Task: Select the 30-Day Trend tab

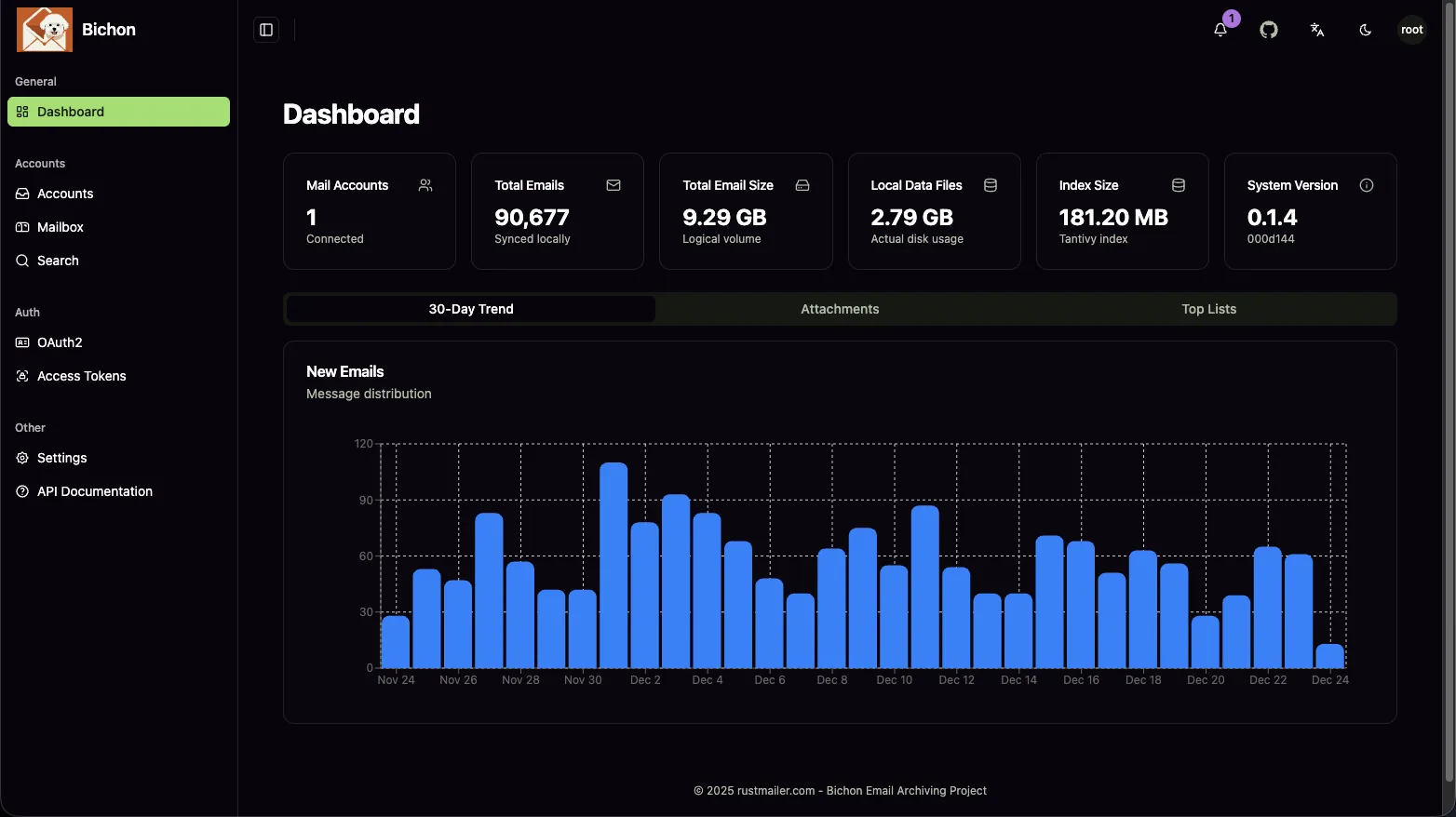Action: [470, 308]
